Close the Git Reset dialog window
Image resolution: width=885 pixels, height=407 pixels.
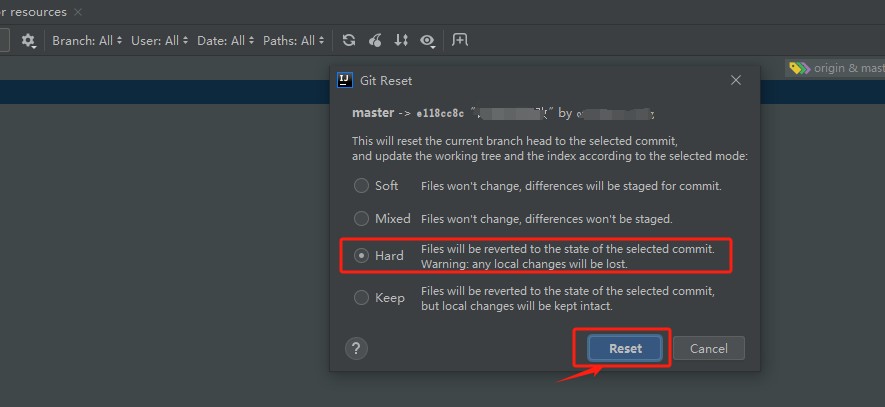coord(736,80)
